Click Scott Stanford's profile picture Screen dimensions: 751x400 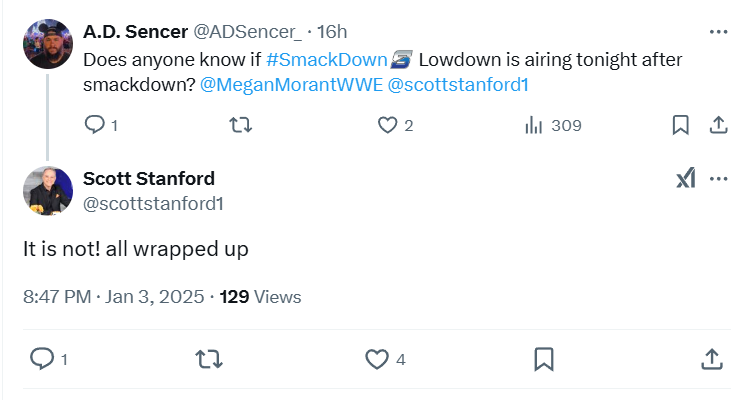click(47, 191)
